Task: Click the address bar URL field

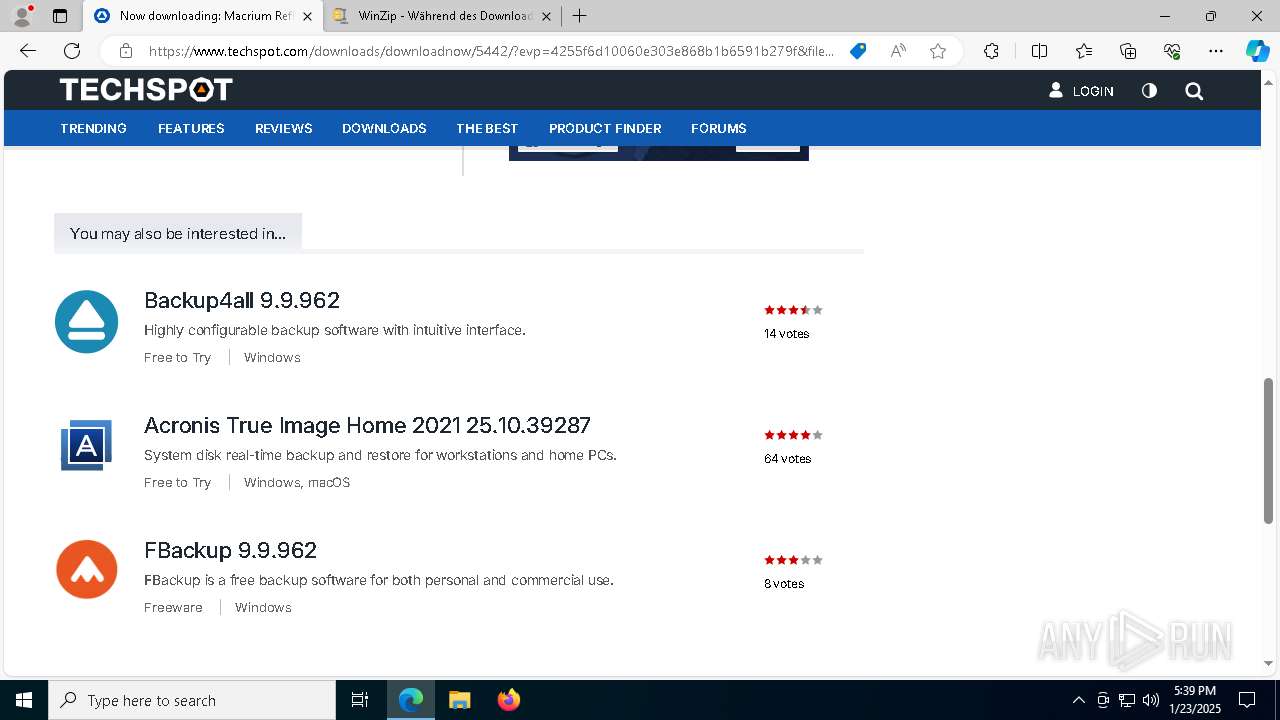Action: coord(490,51)
